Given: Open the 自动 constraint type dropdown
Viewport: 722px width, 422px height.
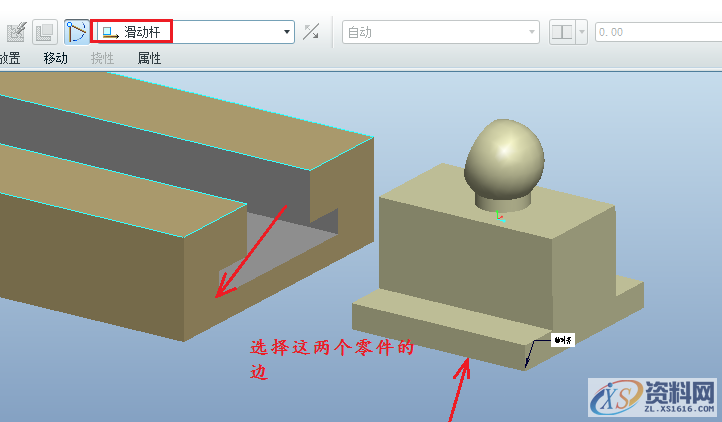Looking at the screenshot, I should tap(441, 32).
